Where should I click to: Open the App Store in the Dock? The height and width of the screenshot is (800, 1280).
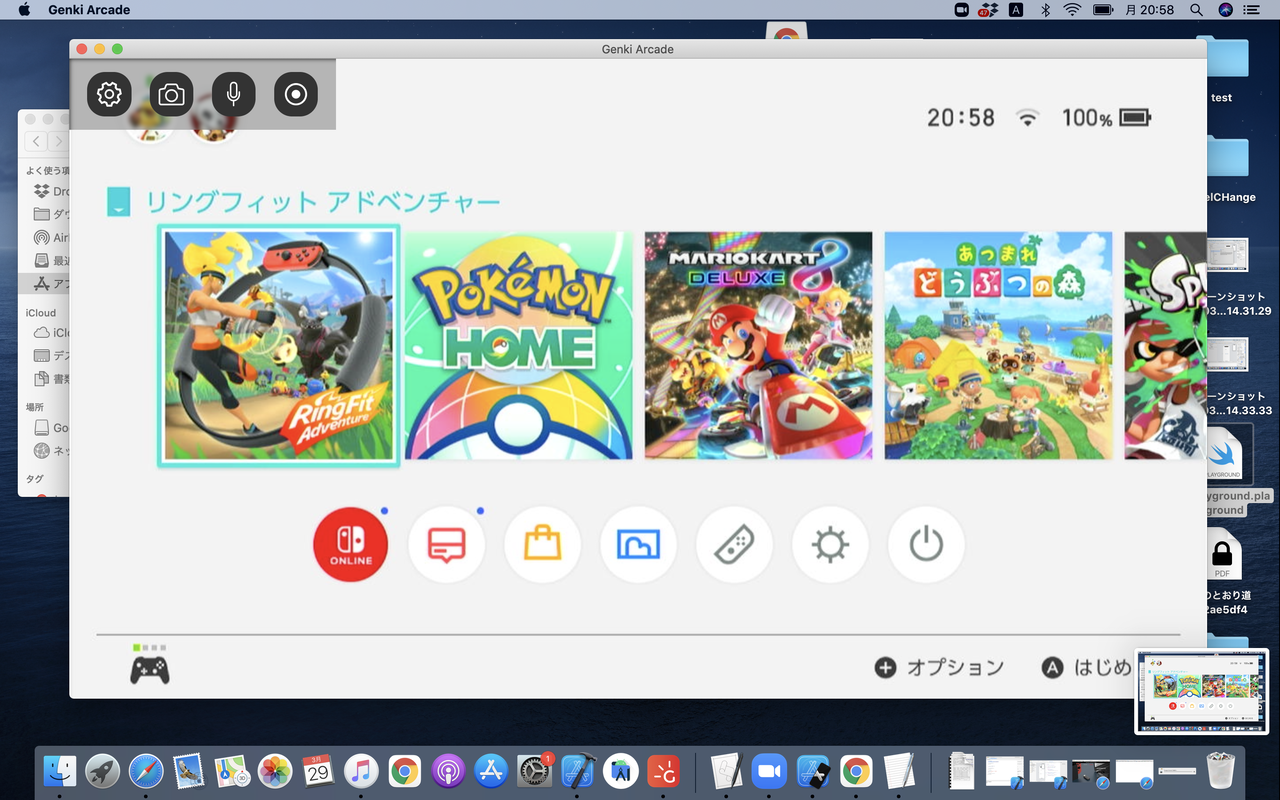tap(491, 770)
